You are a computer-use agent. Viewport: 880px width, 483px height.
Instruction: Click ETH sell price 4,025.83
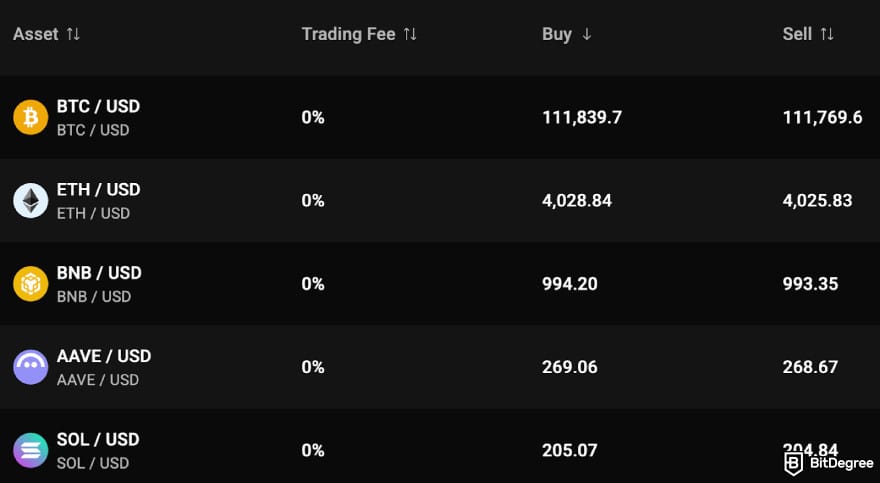pos(817,201)
